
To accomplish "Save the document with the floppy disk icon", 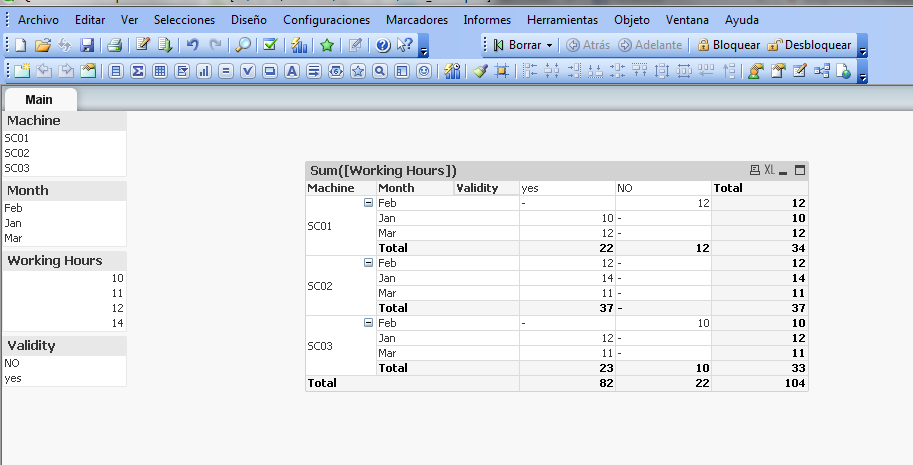I will click(87, 45).
